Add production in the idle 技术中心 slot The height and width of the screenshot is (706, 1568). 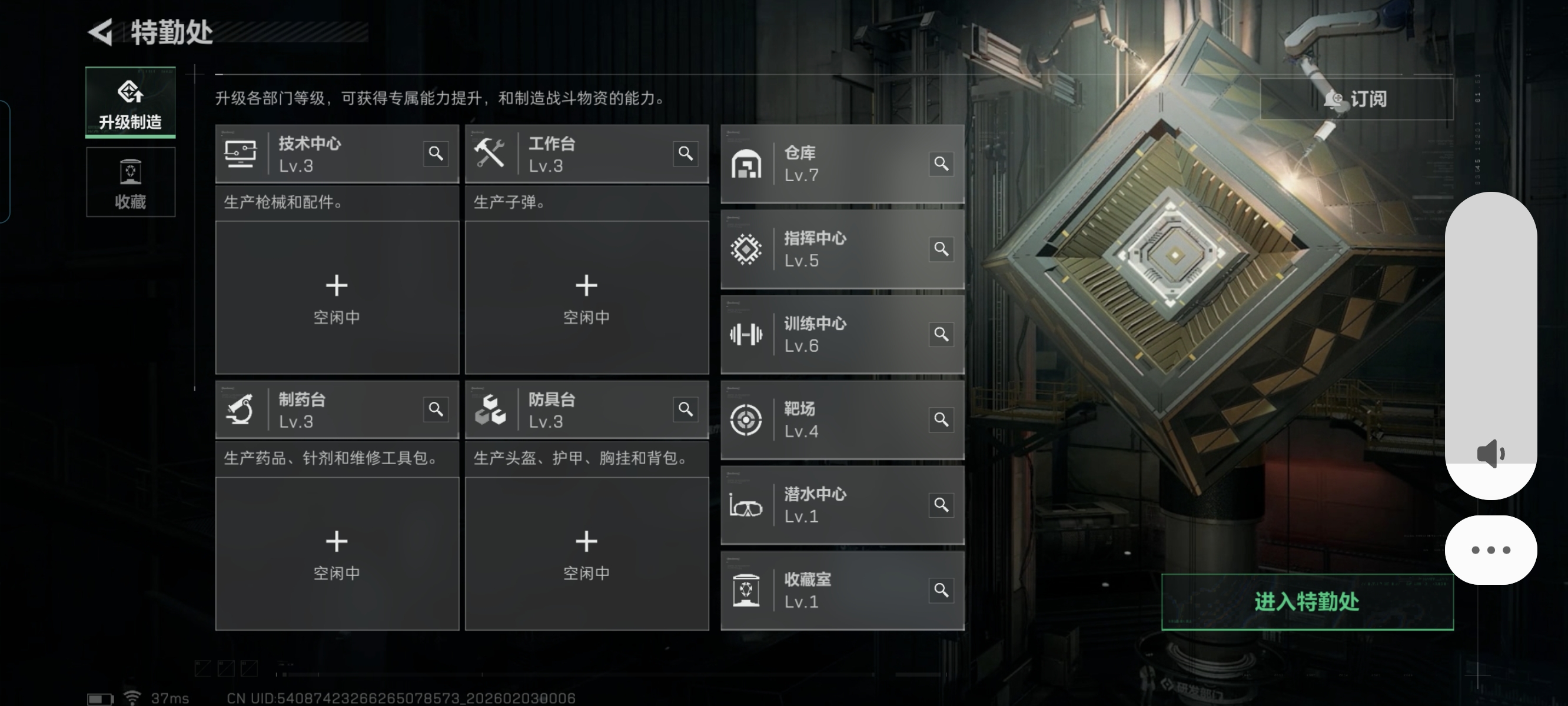(337, 298)
